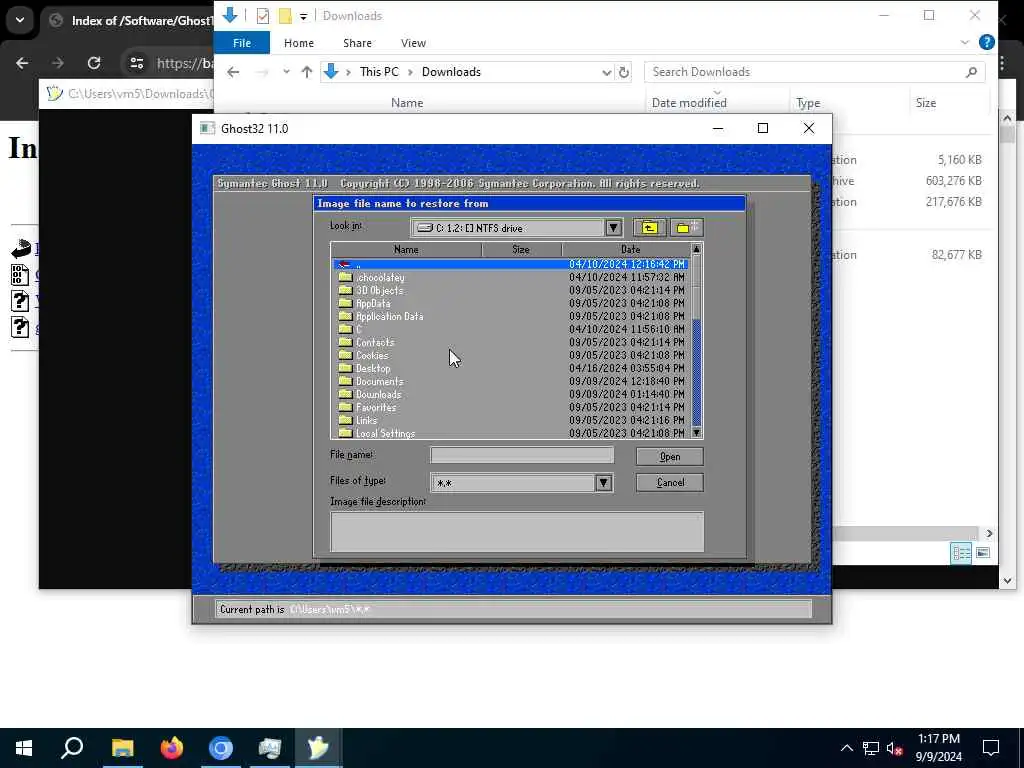
Task: Click the create new folder icon in Ghost dialog
Action: (686, 227)
